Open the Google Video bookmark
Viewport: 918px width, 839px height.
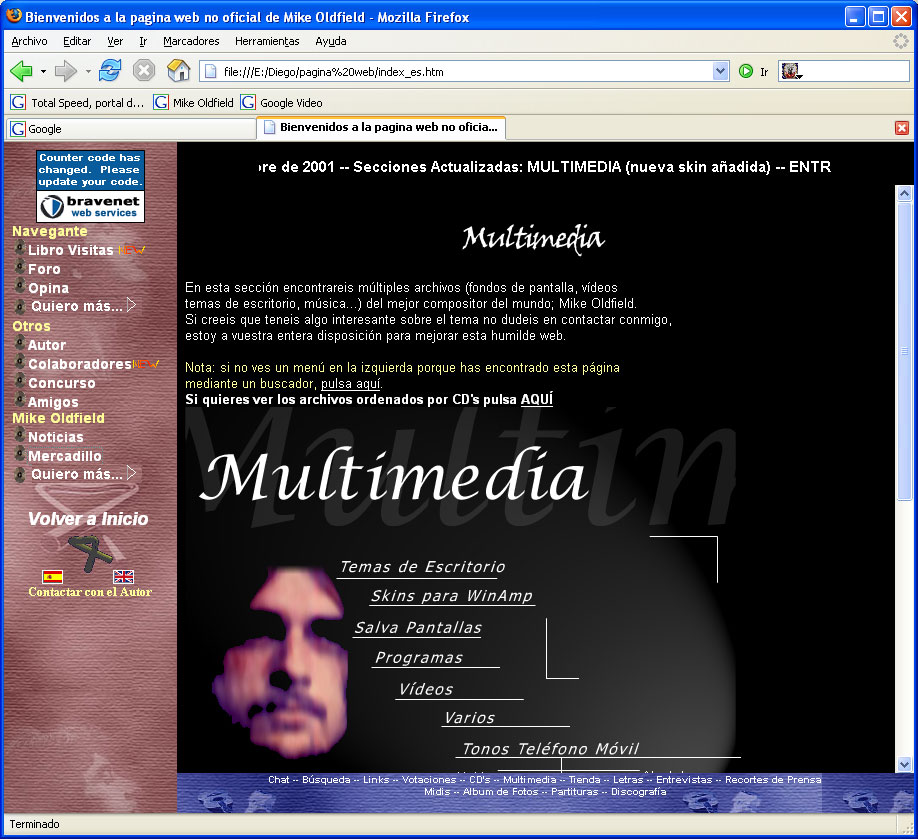(282, 102)
